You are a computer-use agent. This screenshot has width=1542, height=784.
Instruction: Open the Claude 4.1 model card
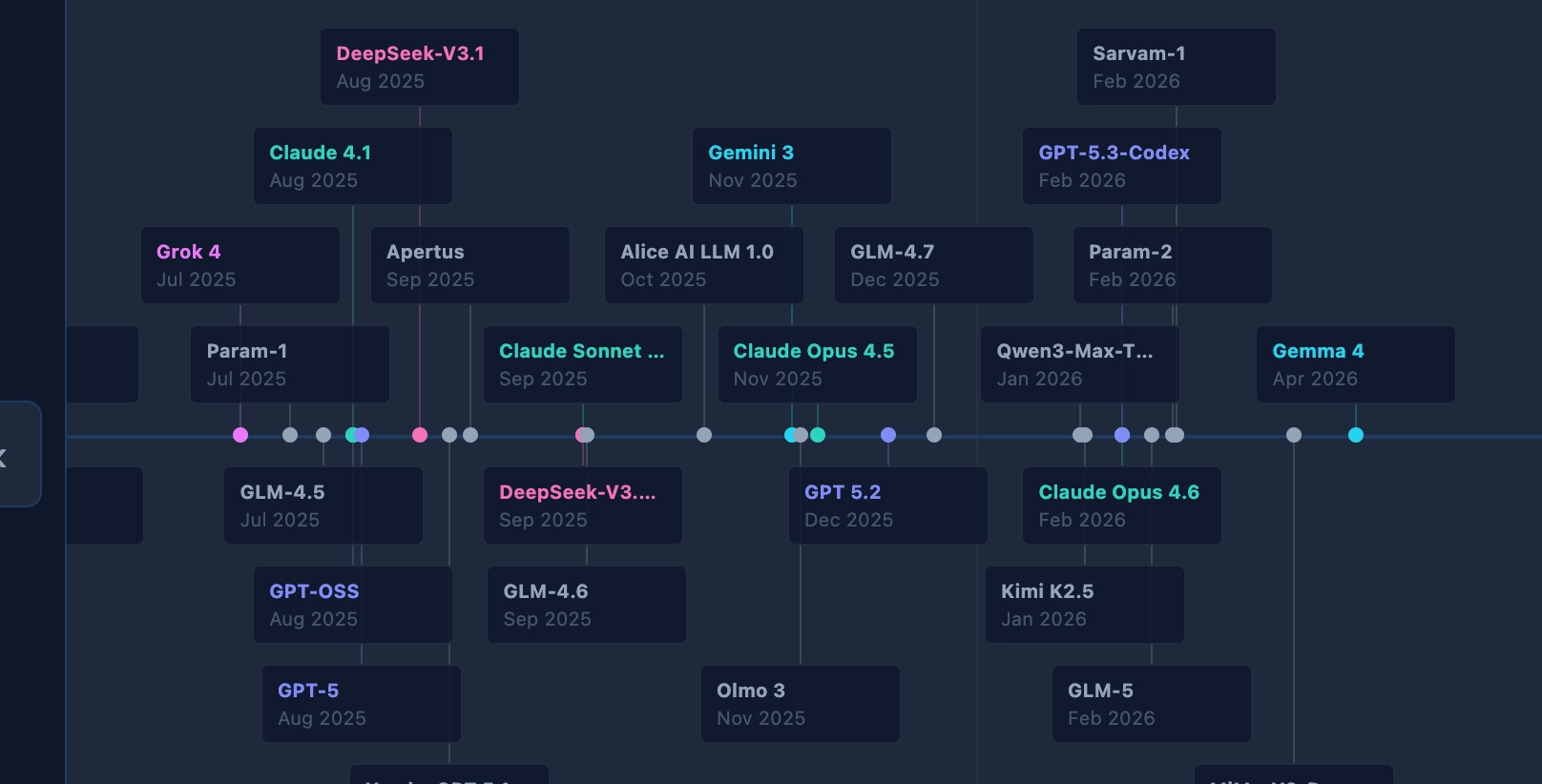coord(352,166)
